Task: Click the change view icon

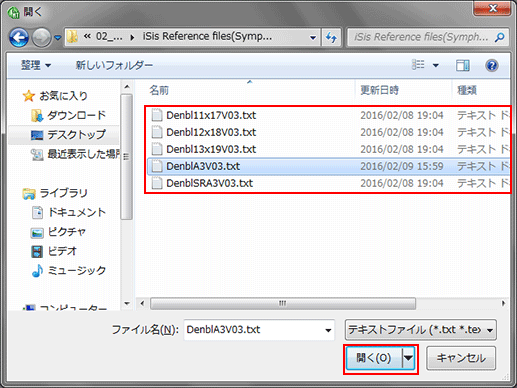Action: click(x=418, y=64)
